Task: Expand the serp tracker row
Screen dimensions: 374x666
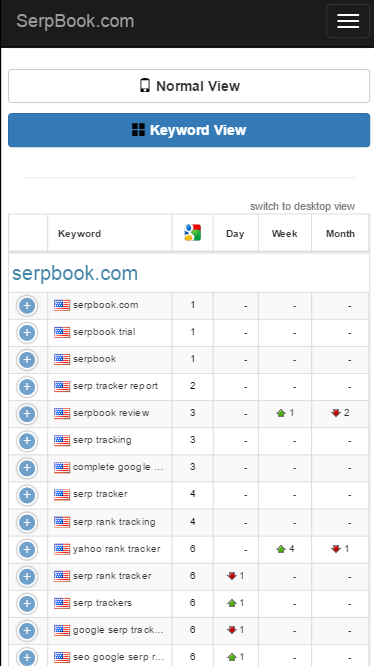Action: [27, 495]
